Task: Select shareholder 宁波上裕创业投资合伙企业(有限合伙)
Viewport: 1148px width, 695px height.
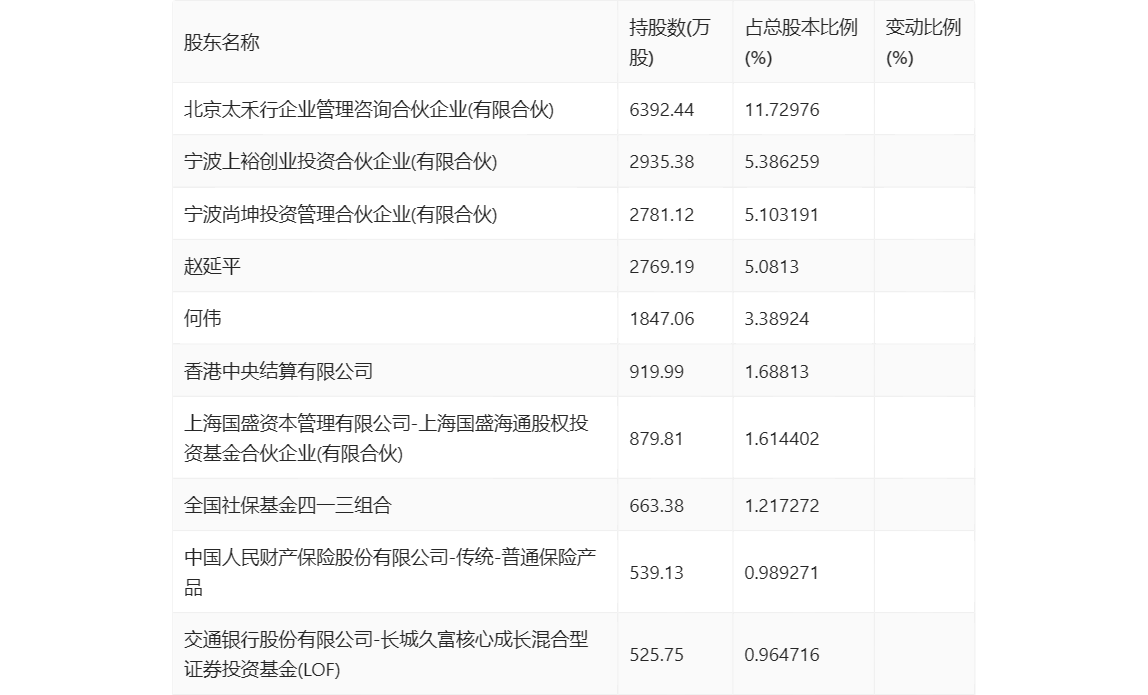Action: coord(340,162)
